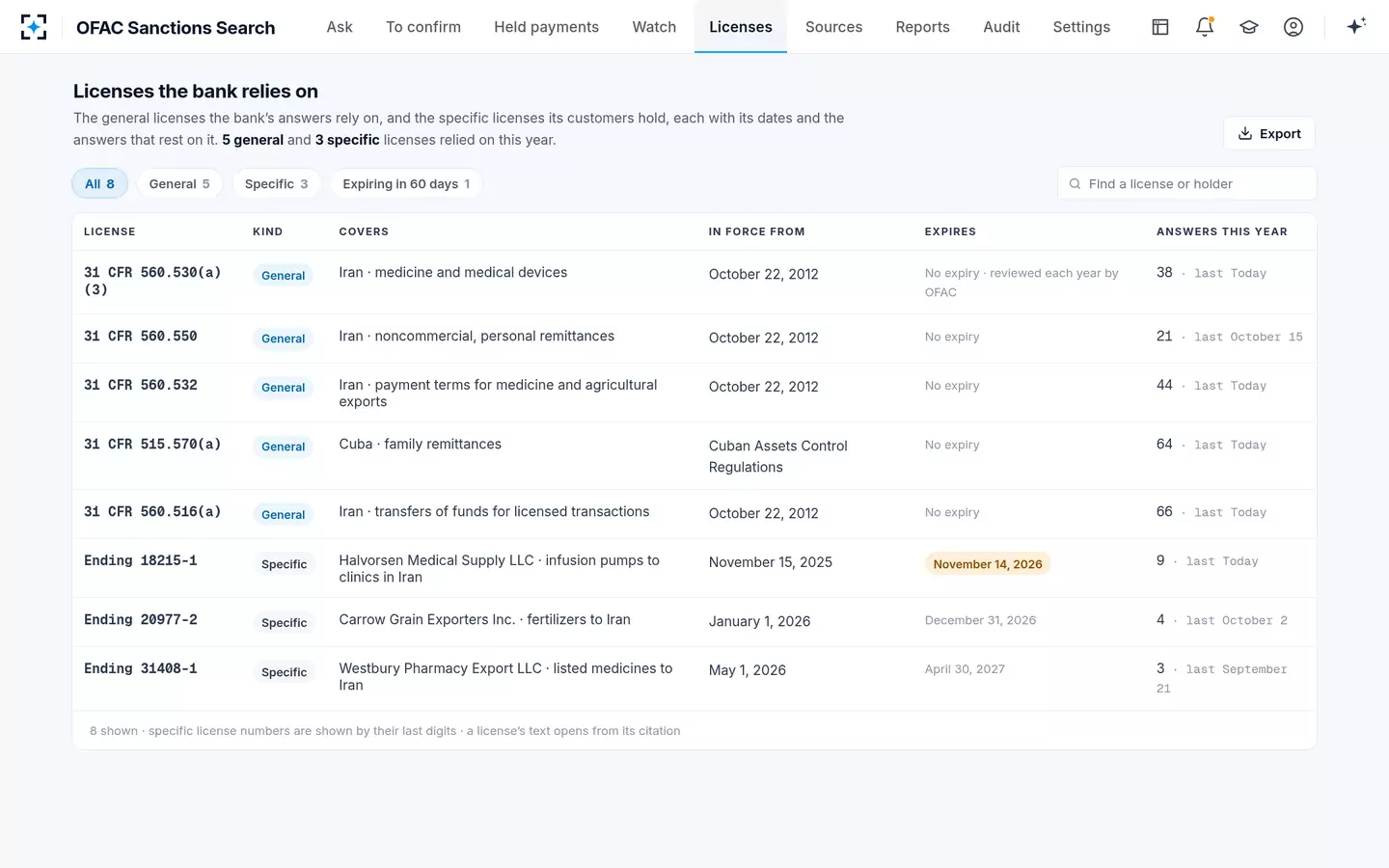Click the graduation cap learning icon
The height and width of the screenshot is (868, 1389).
(x=1249, y=27)
